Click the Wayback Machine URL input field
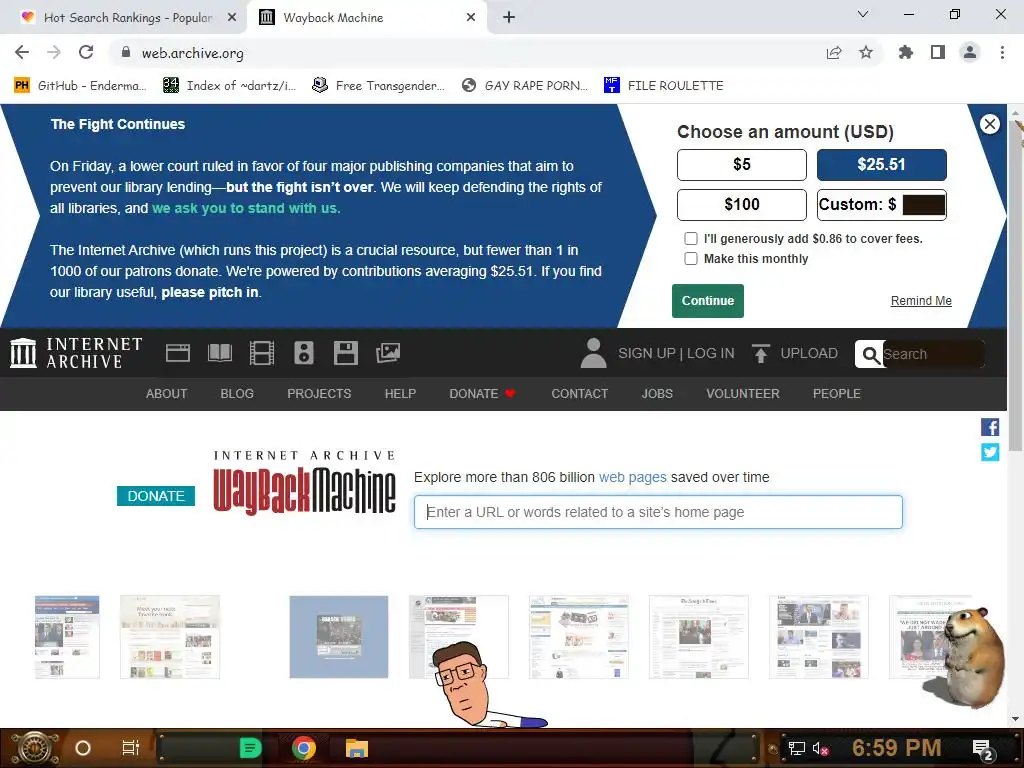This screenshot has width=1024, height=768. coord(658,512)
